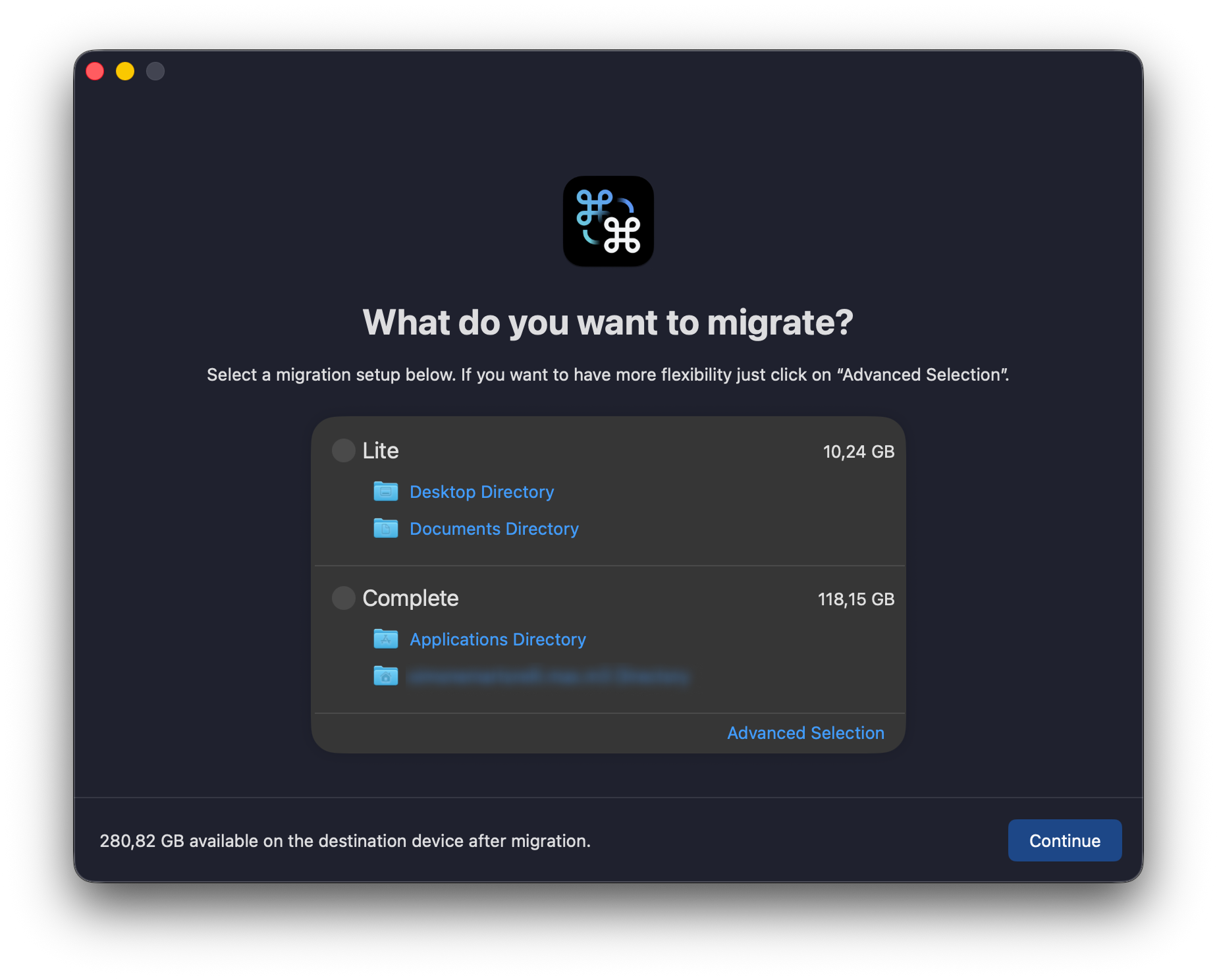
Task: Click the Lite option label
Action: 381,450
